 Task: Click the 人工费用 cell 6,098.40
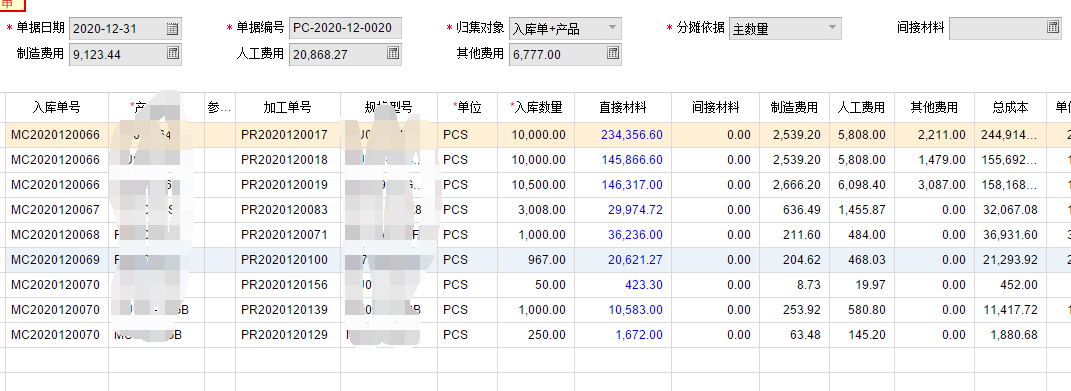(861, 185)
